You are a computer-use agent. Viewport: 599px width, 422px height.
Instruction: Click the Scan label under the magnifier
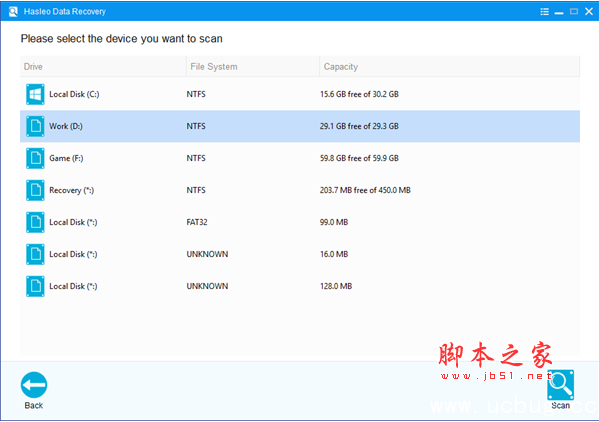[x=560, y=406]
